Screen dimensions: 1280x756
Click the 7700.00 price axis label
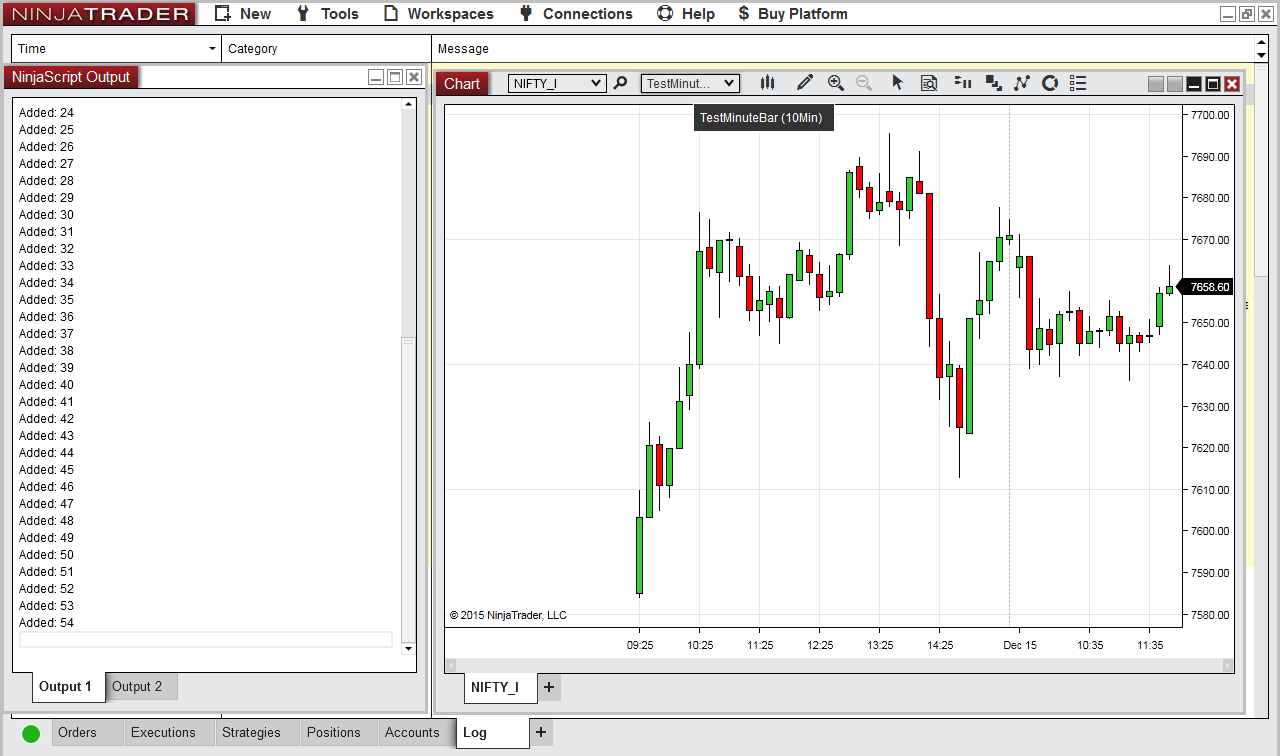(x=1210, y=115)
